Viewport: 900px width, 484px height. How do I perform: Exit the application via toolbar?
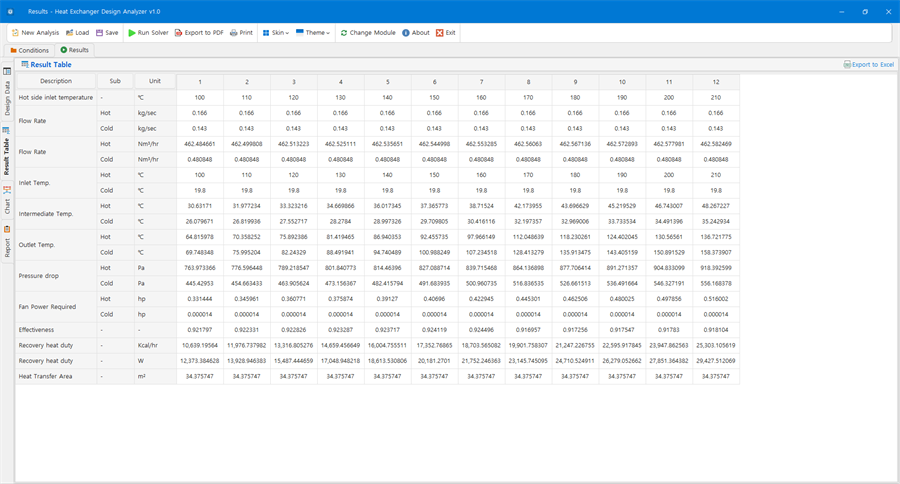coord(445,33)
